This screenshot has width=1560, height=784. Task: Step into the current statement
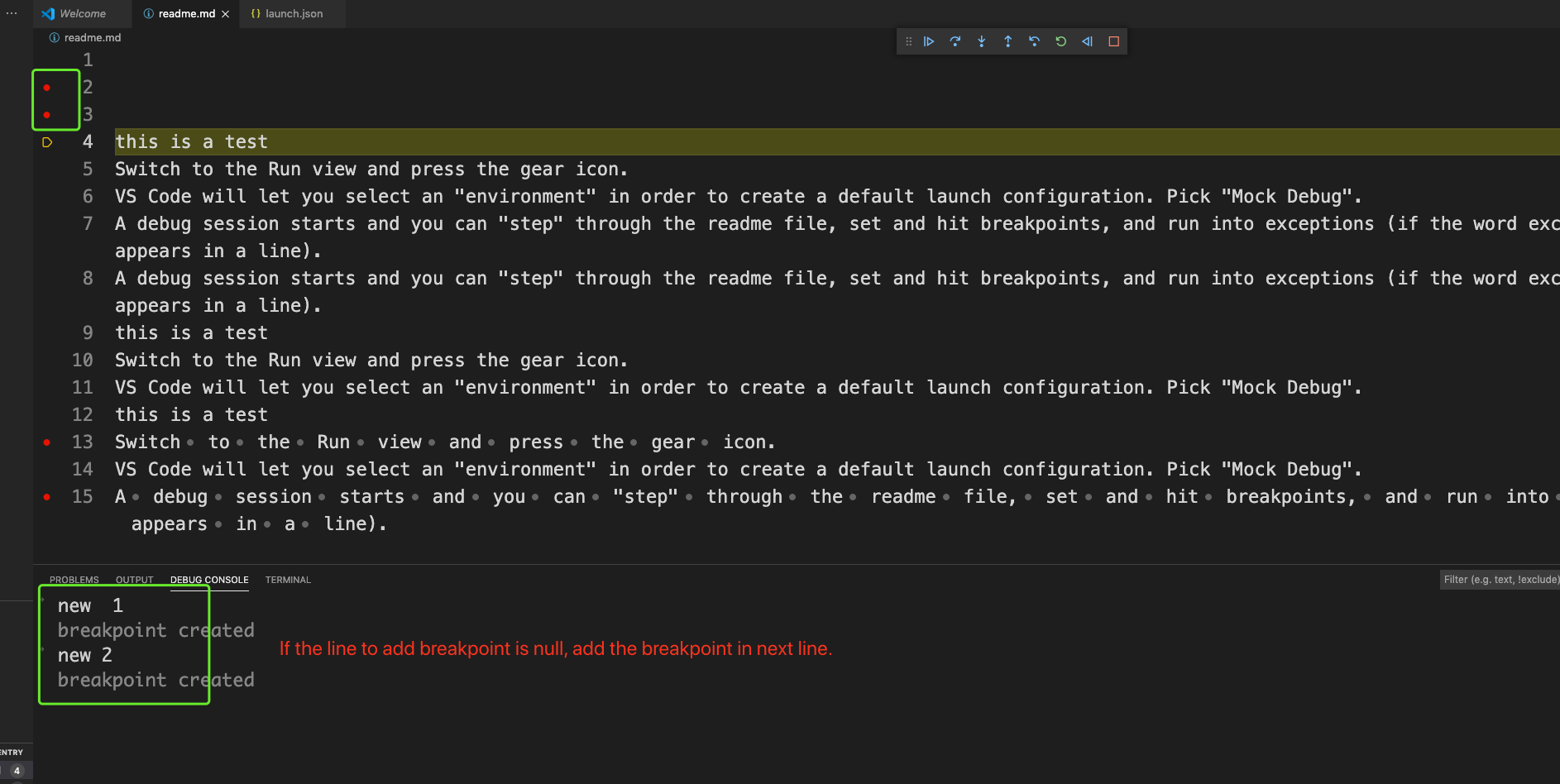click(982, 41)
